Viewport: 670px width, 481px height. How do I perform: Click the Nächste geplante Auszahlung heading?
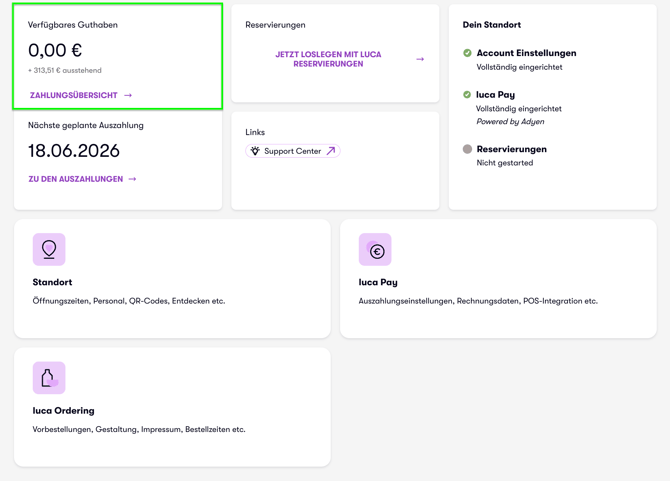(85, 125)
